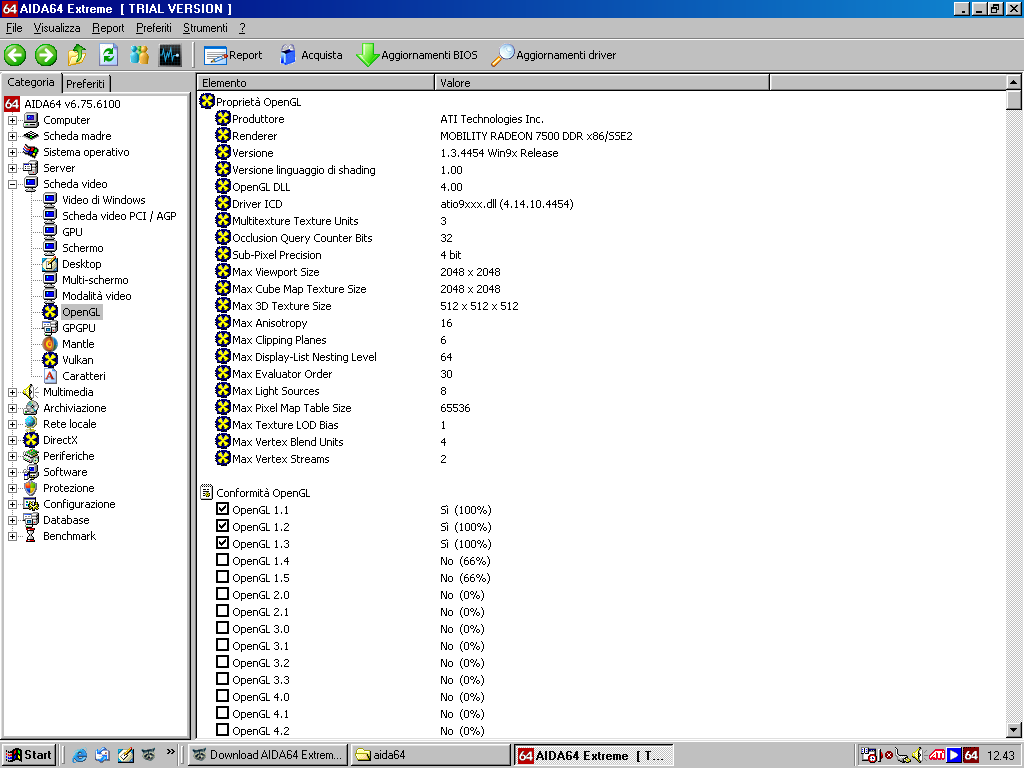Go back with the green left arrow
This screenshot has height=768, width=1024.
15,55
